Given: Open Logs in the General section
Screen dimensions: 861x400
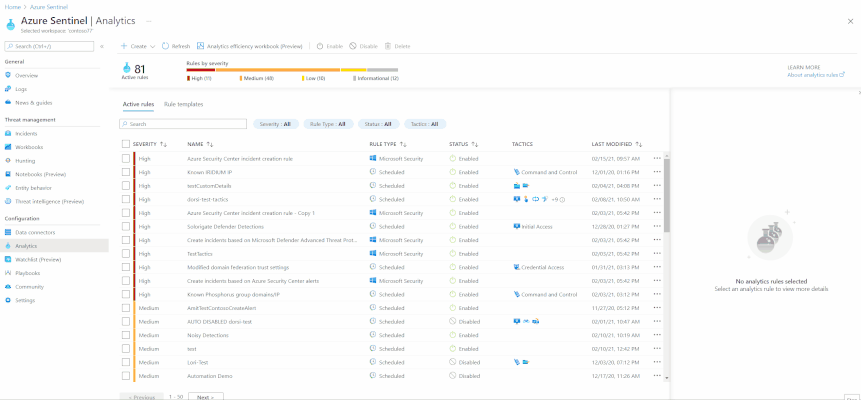Looking at the screenshot, I should 21,89.
